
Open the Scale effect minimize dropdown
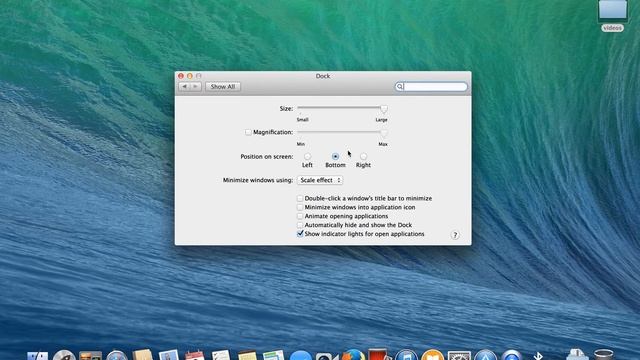[320, 180]
